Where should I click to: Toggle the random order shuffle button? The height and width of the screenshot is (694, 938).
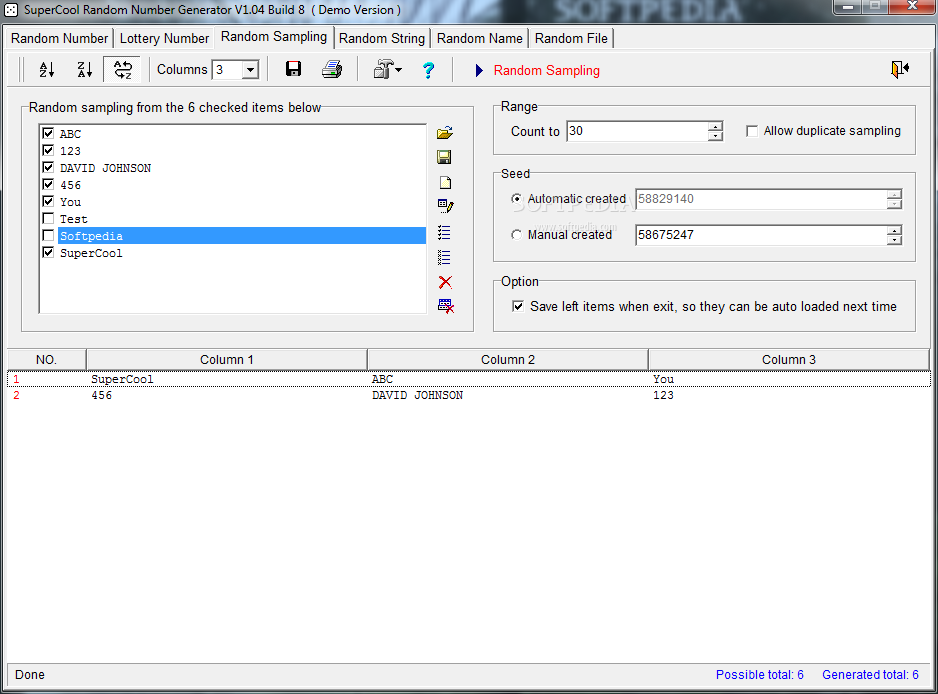click(122, 70)
